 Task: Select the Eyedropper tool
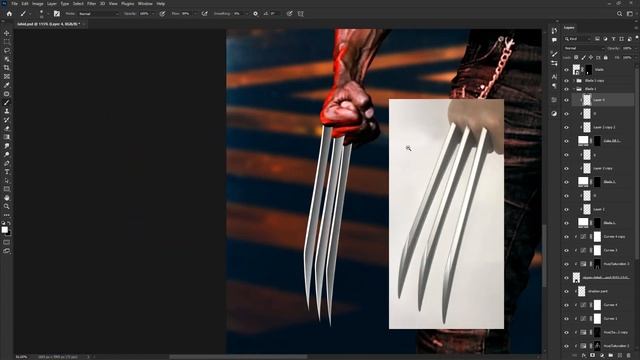point(7,85)
